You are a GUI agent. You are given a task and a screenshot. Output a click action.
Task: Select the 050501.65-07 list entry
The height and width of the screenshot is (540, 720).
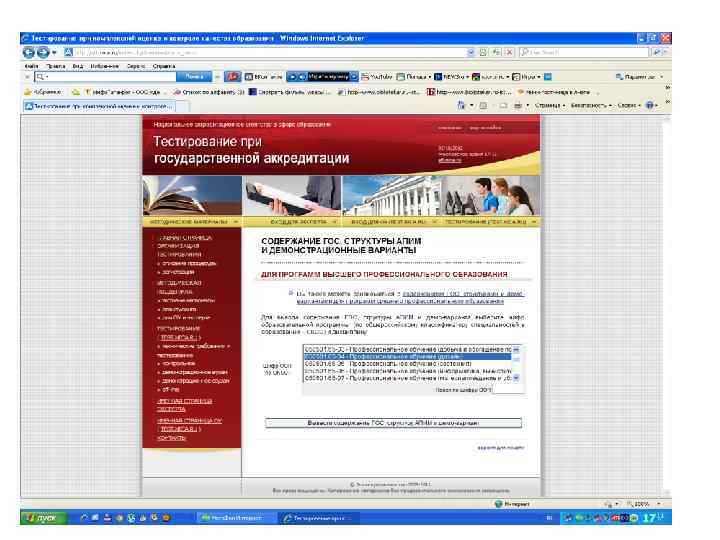(407, 378)
